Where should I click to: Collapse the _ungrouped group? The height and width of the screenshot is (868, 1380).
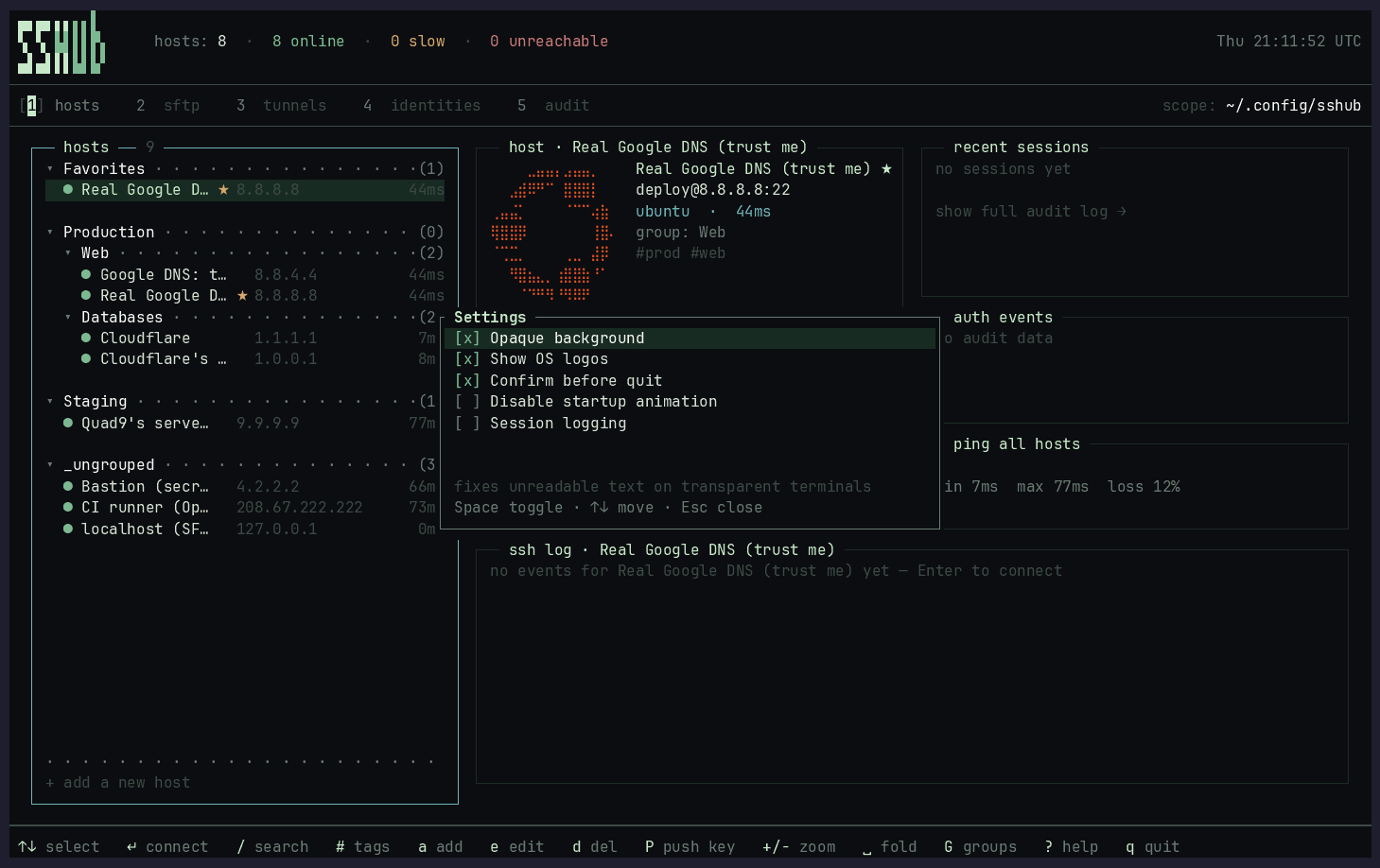pos(50,464)
